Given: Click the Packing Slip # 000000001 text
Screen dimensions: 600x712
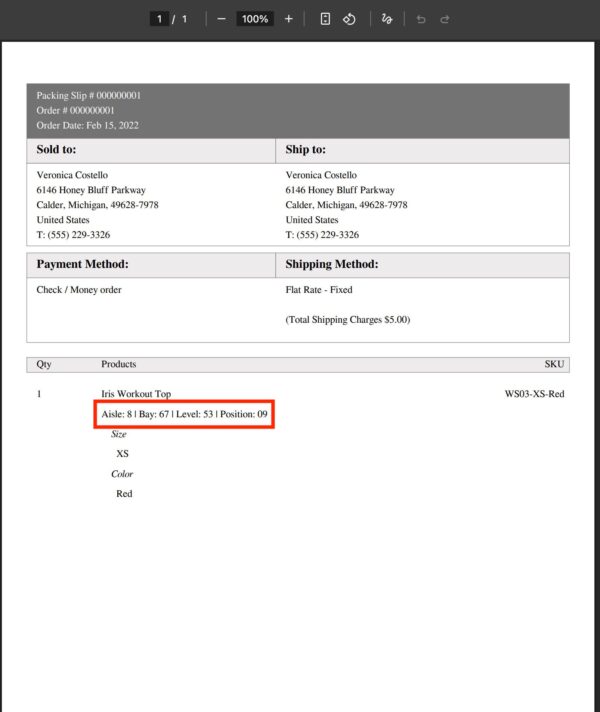Looking at the screenshot, I should [x=89, y=96].
